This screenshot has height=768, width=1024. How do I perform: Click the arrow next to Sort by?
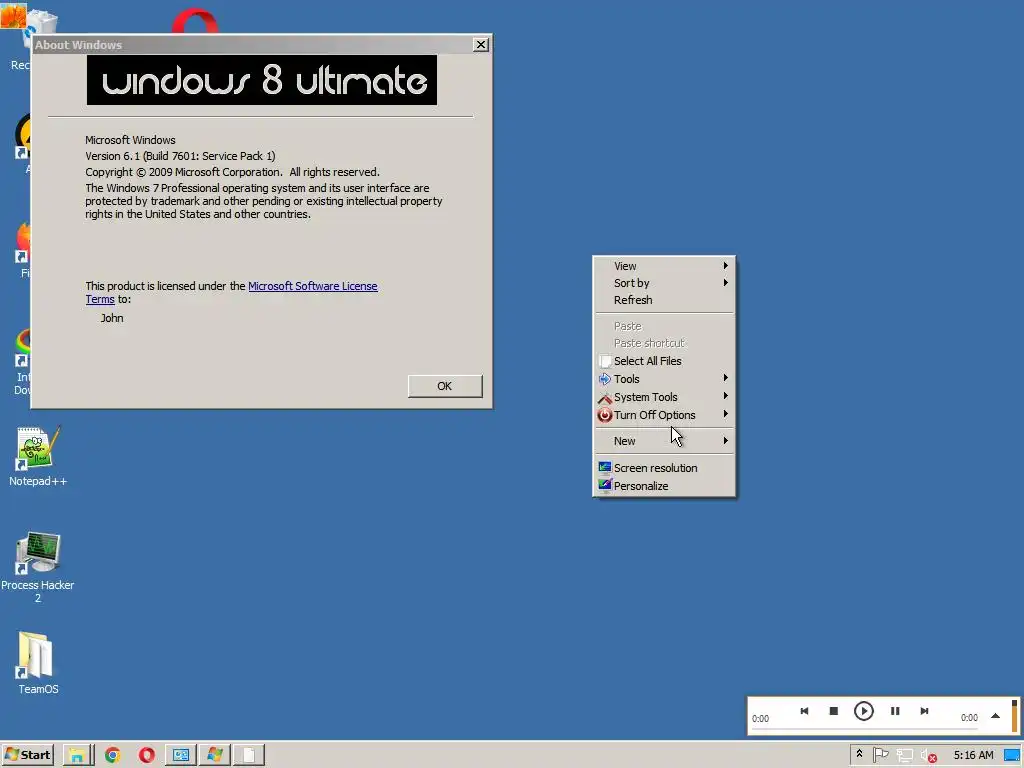tap(726, 282)
